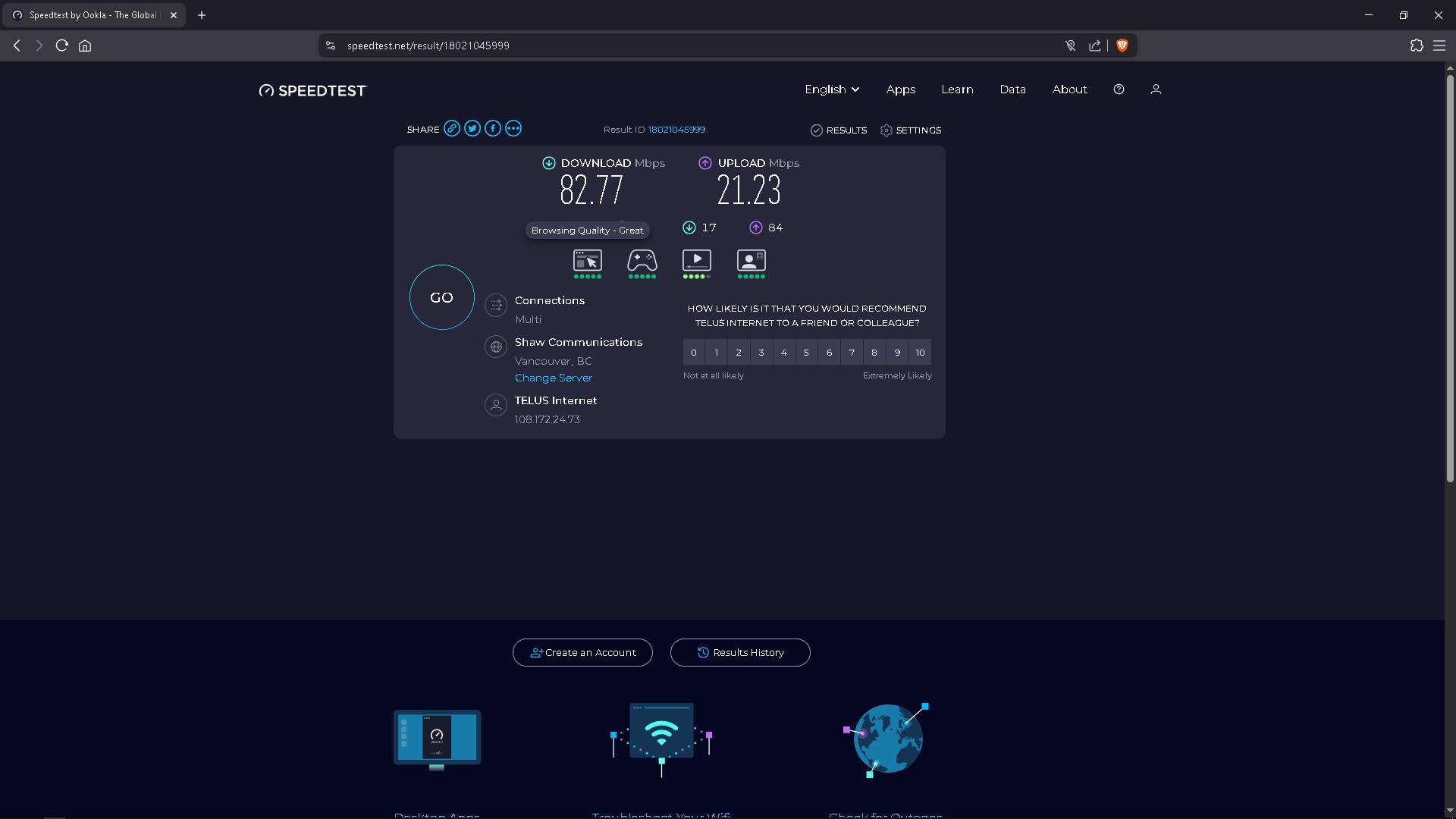Open Results History
Viewport: 1456px width, 819px height.
tap(740, 653)
